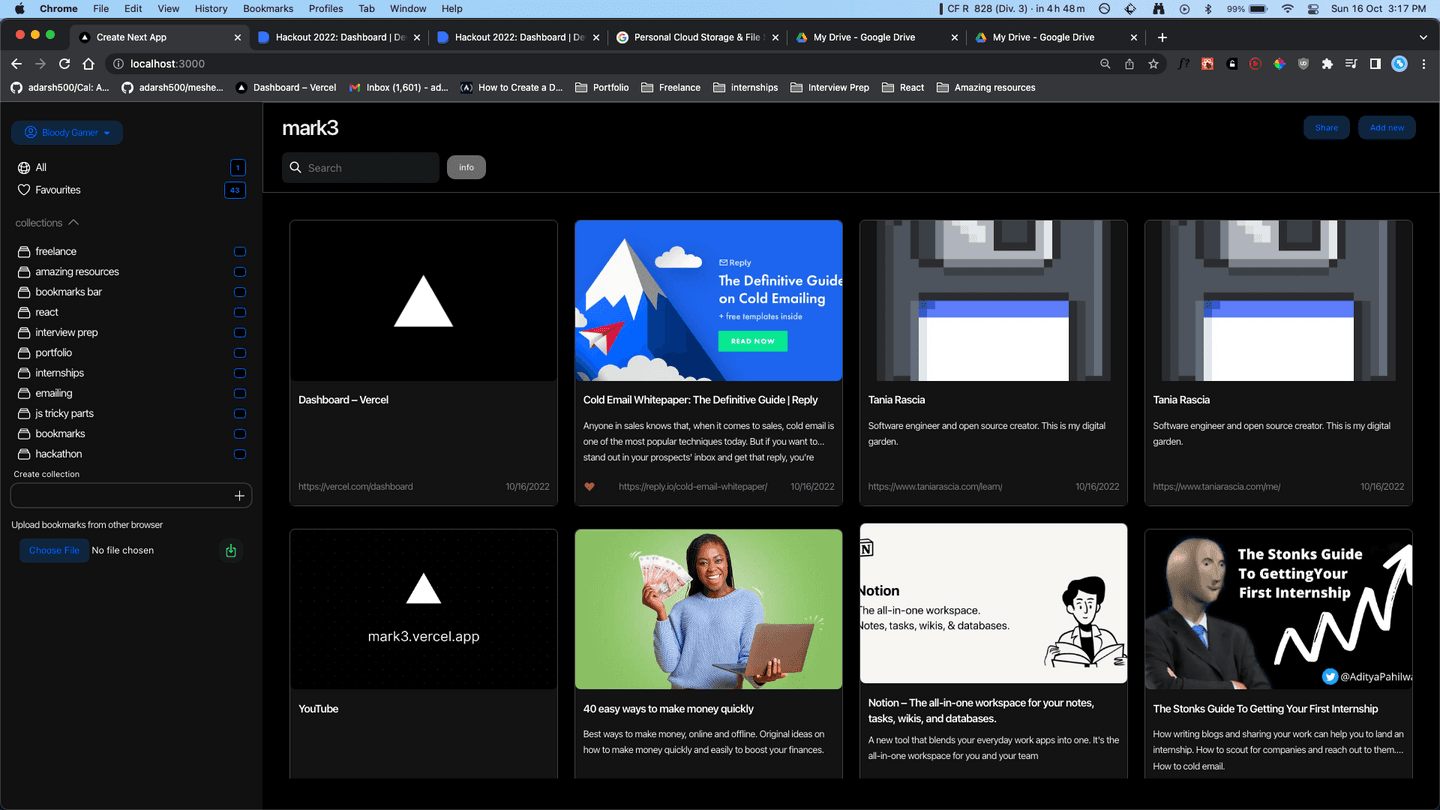Open the freelance collection
This screenshot has height=810, width=1440.
pos(56,251)
